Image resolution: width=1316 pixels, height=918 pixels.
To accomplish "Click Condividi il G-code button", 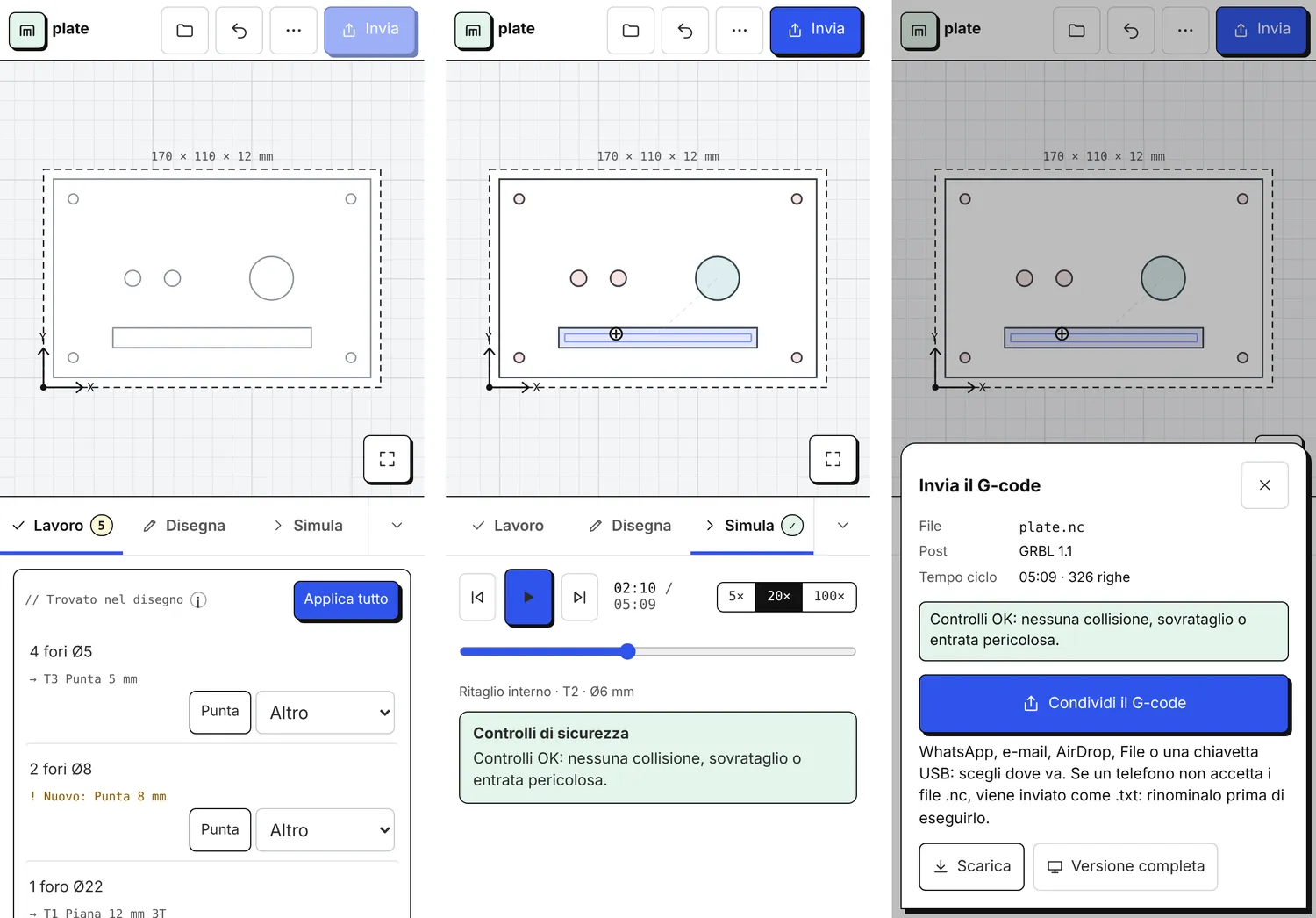I will [x=1104, y=703].
